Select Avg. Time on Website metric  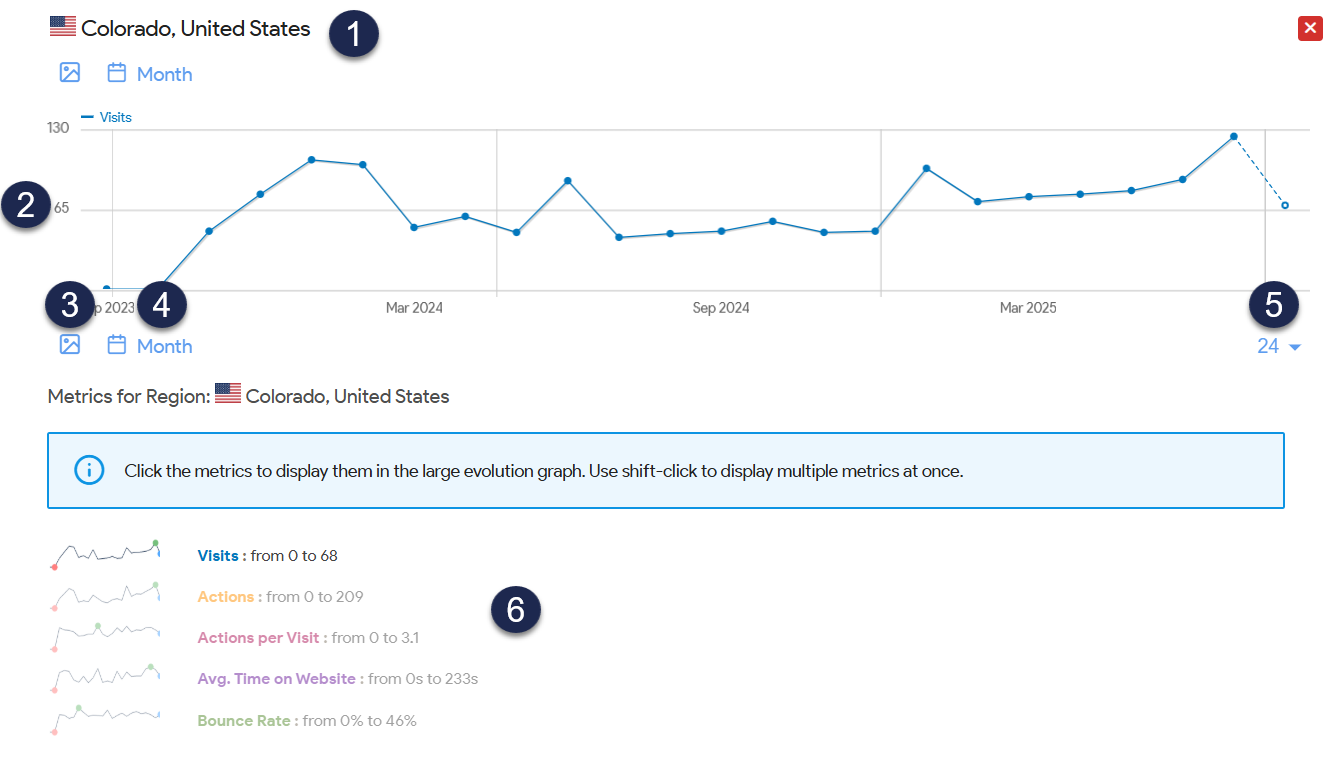tap(276, 678)
